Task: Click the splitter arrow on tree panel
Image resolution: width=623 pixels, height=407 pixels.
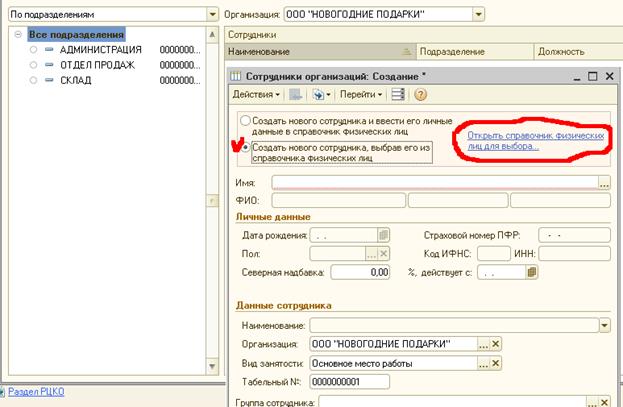Action: click(212, 201)
